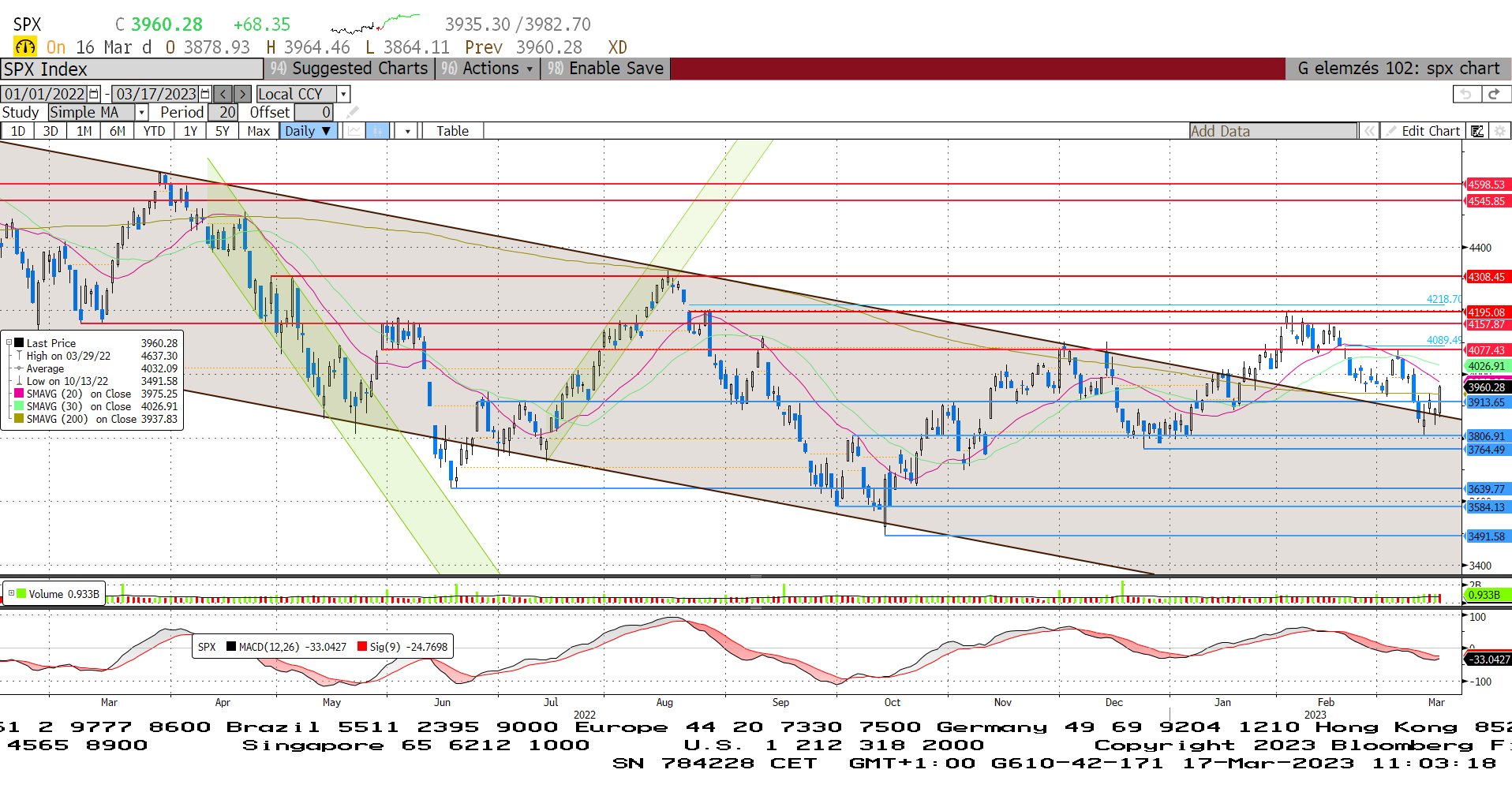1512x807 pixels.
Task: Open the Simple MA study dropdown
Action: 141,112
